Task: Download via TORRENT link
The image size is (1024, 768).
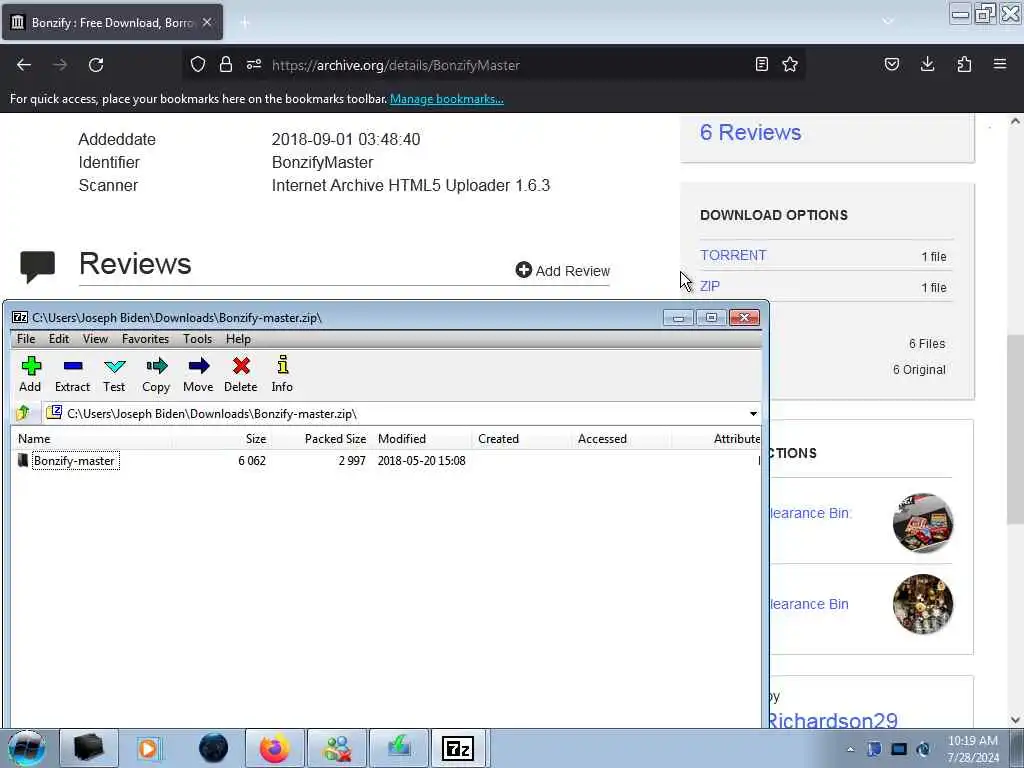Action: point(733,255)
